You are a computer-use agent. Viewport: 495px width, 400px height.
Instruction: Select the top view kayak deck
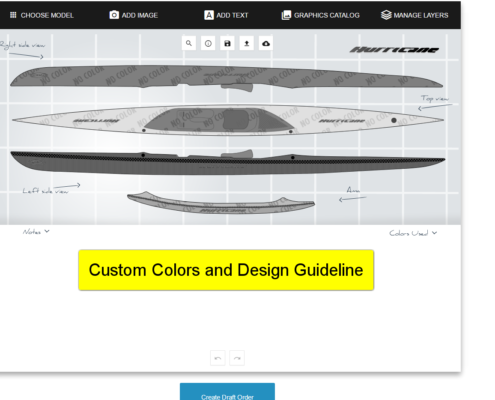click(x=228, y=120)
